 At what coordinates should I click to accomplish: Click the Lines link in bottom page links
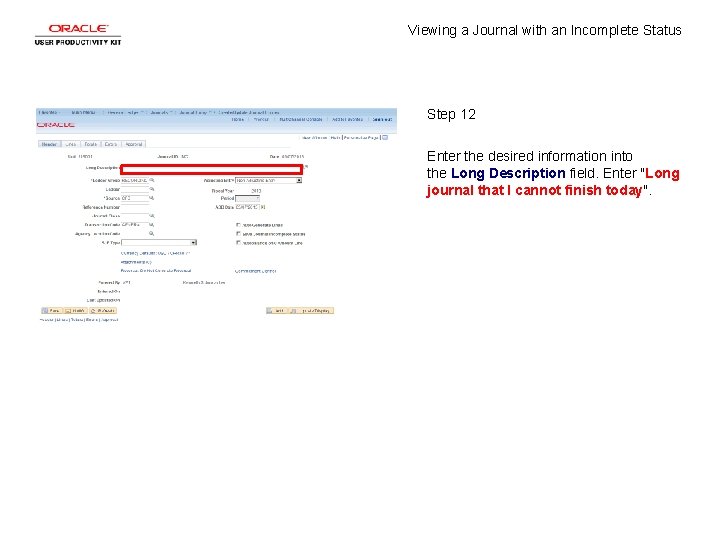(x=62, y=320)
